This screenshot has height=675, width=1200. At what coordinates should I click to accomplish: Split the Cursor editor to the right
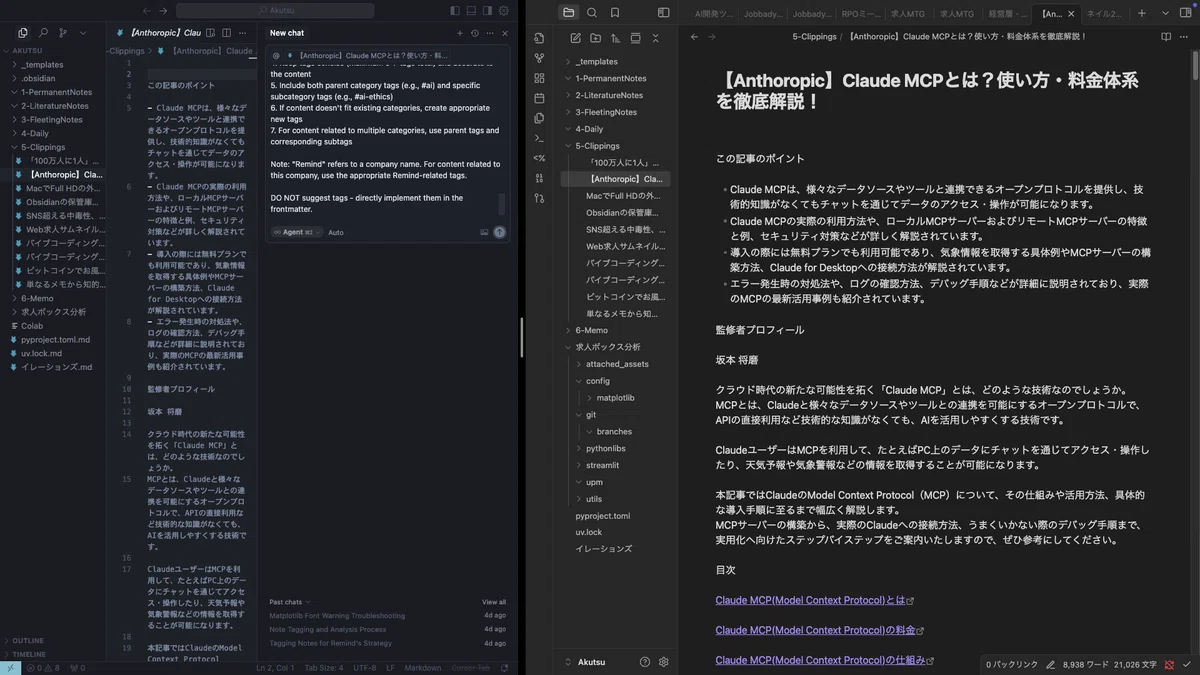[x=227, y=33]
